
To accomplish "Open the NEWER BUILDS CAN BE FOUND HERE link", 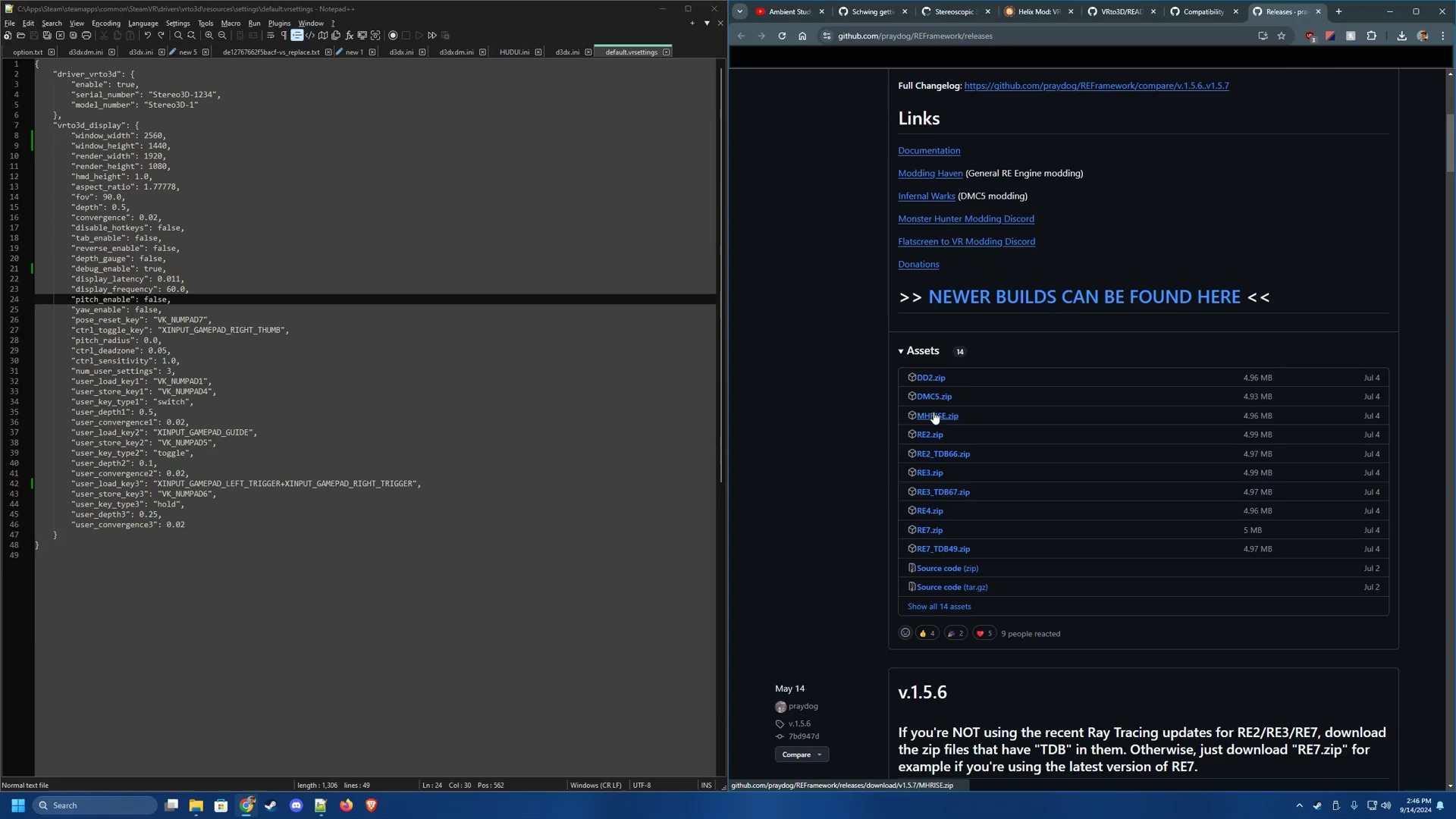I will pyautogui.click(x=1084, y=297).
